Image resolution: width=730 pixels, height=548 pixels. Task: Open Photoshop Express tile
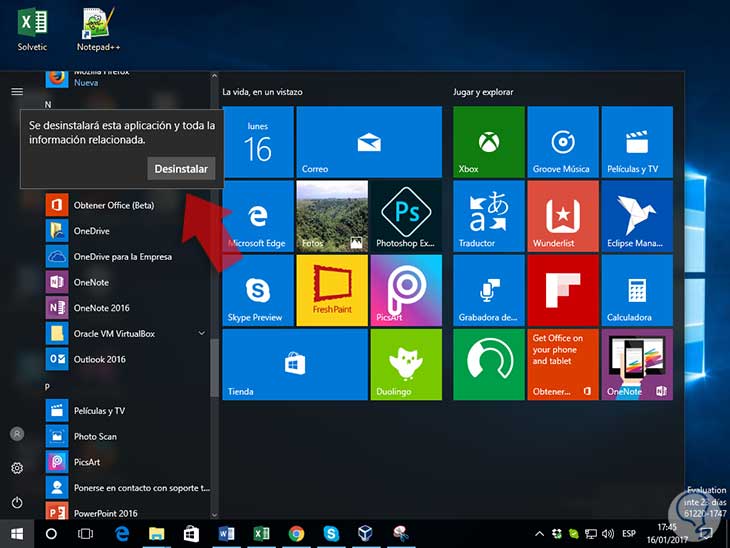click(406, 216)
